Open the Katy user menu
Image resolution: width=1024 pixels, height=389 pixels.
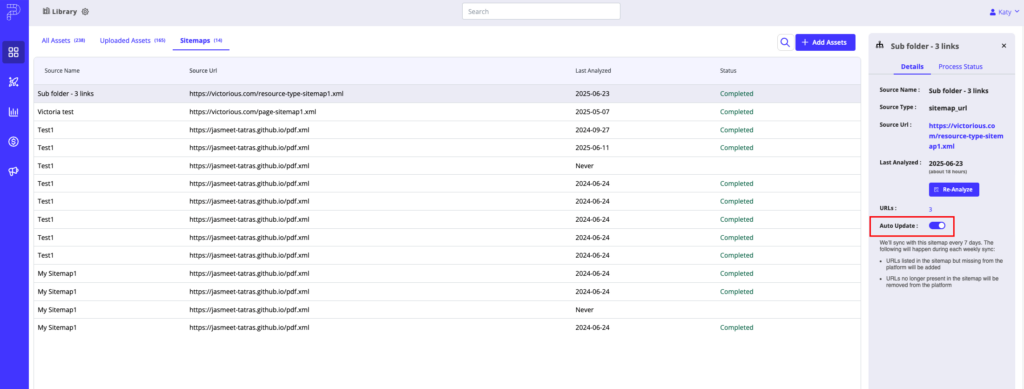coord(1003,12)
